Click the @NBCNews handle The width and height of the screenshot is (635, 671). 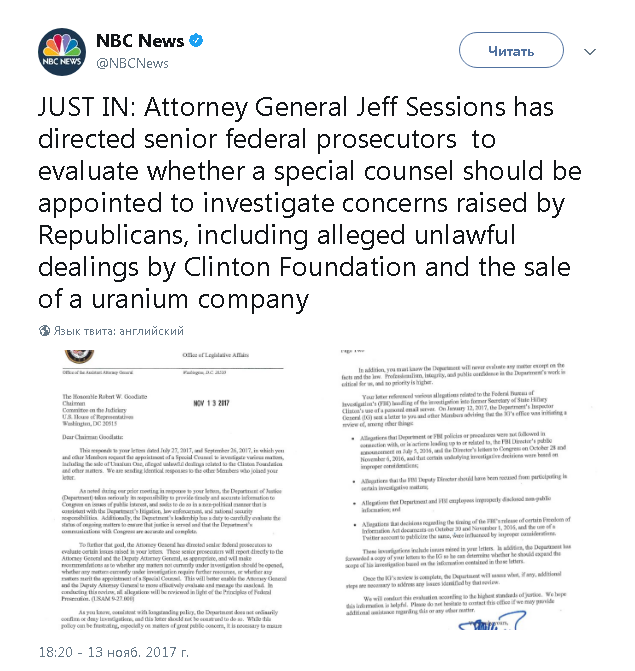(132, 63)
